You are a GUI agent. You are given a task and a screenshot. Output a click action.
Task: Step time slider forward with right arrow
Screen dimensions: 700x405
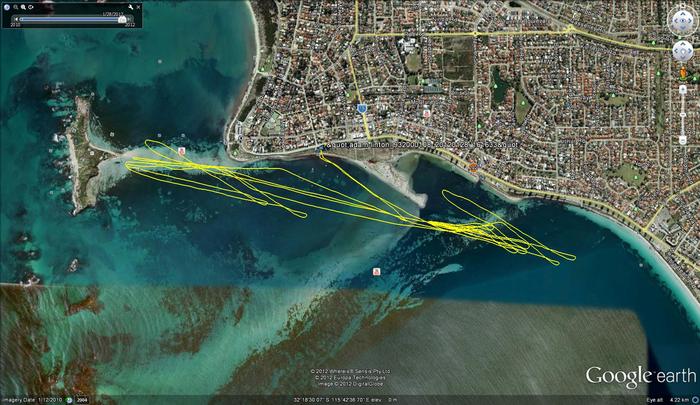click(131, 18)
